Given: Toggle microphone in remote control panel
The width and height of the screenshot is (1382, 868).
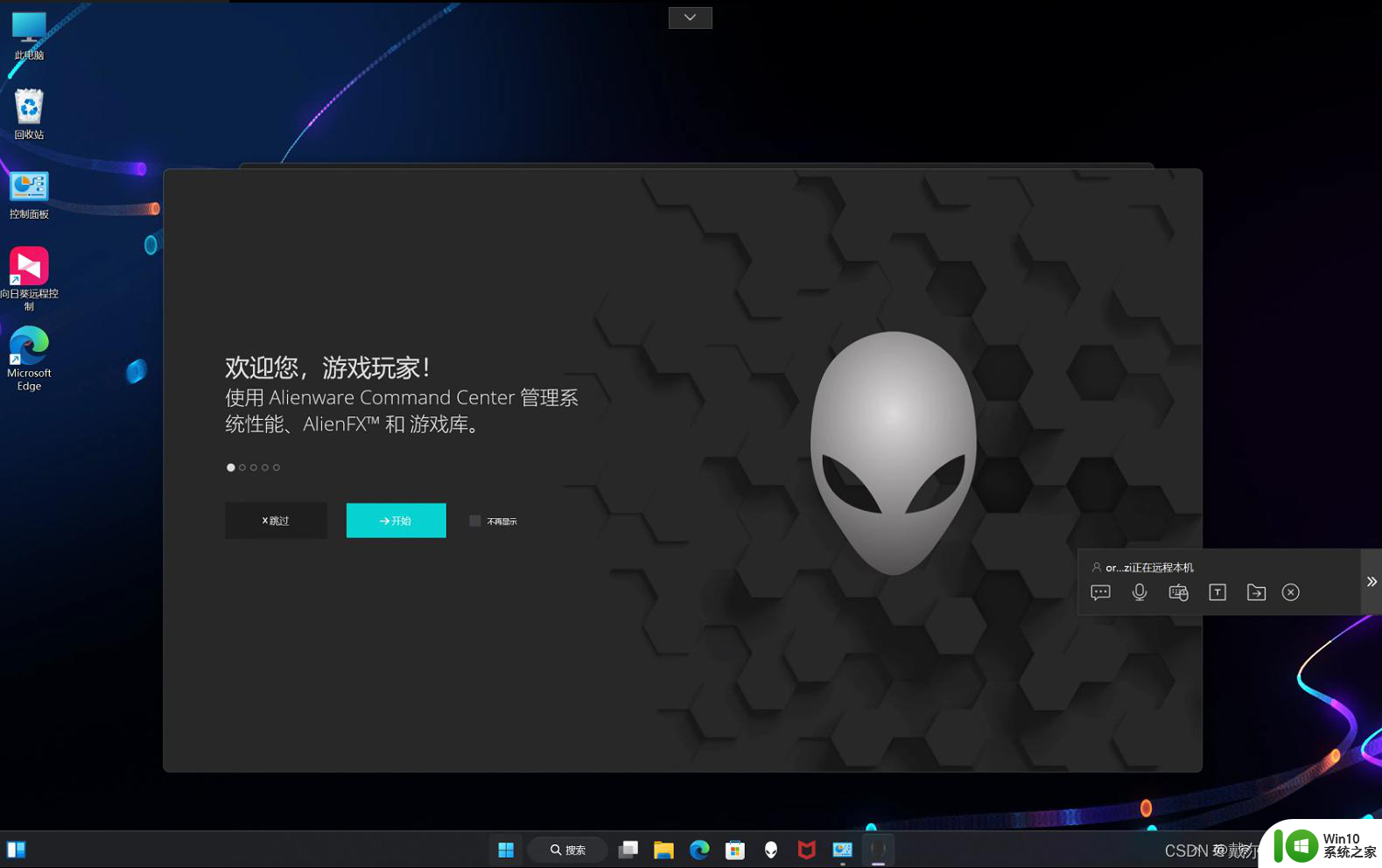Looking at the screenshot, I should 1139,592.
